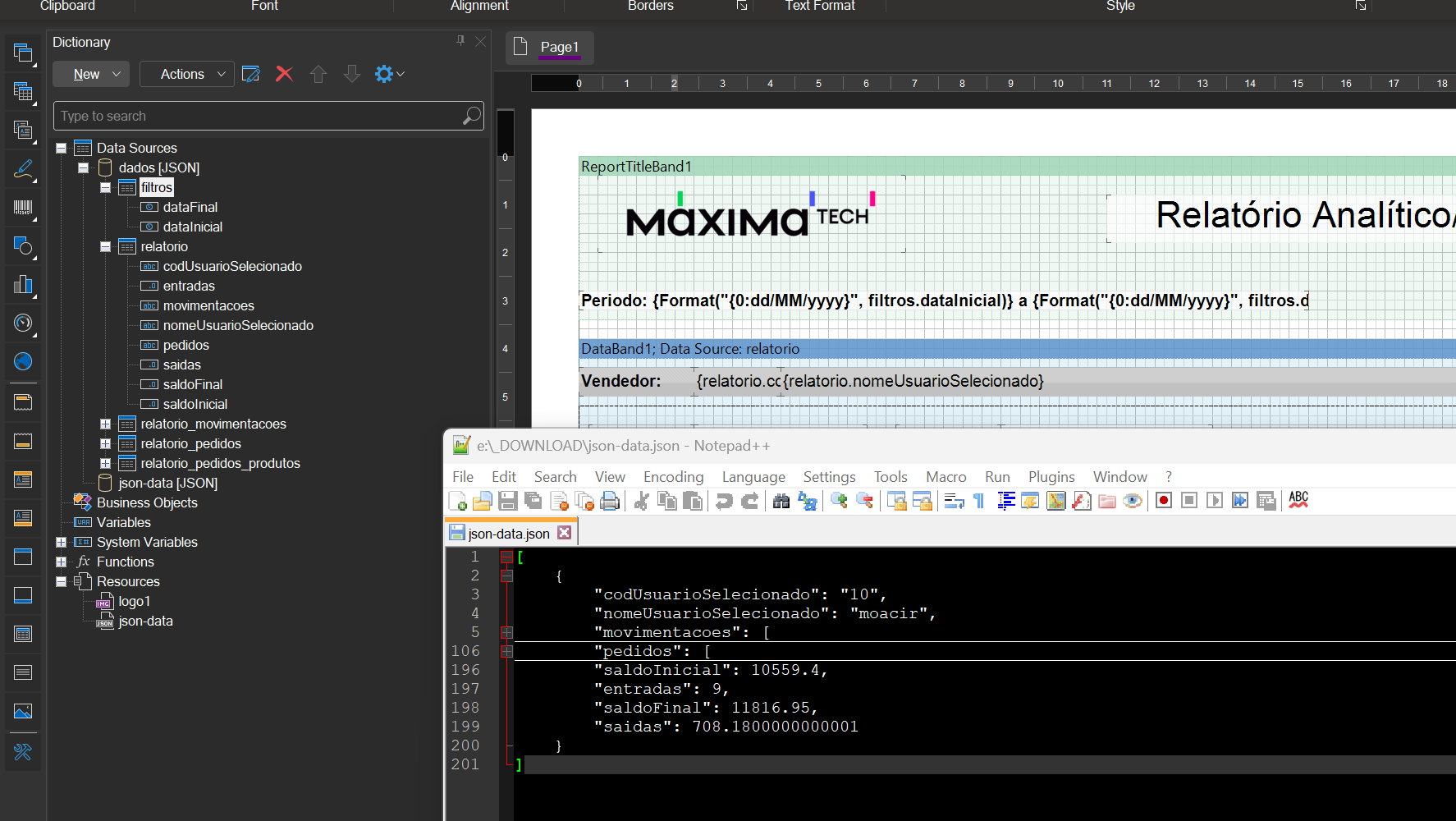Viewport: 1456px width, 821px height.
Task: Click Open file icon in Notepad++ toolbar
Action: 483,501
